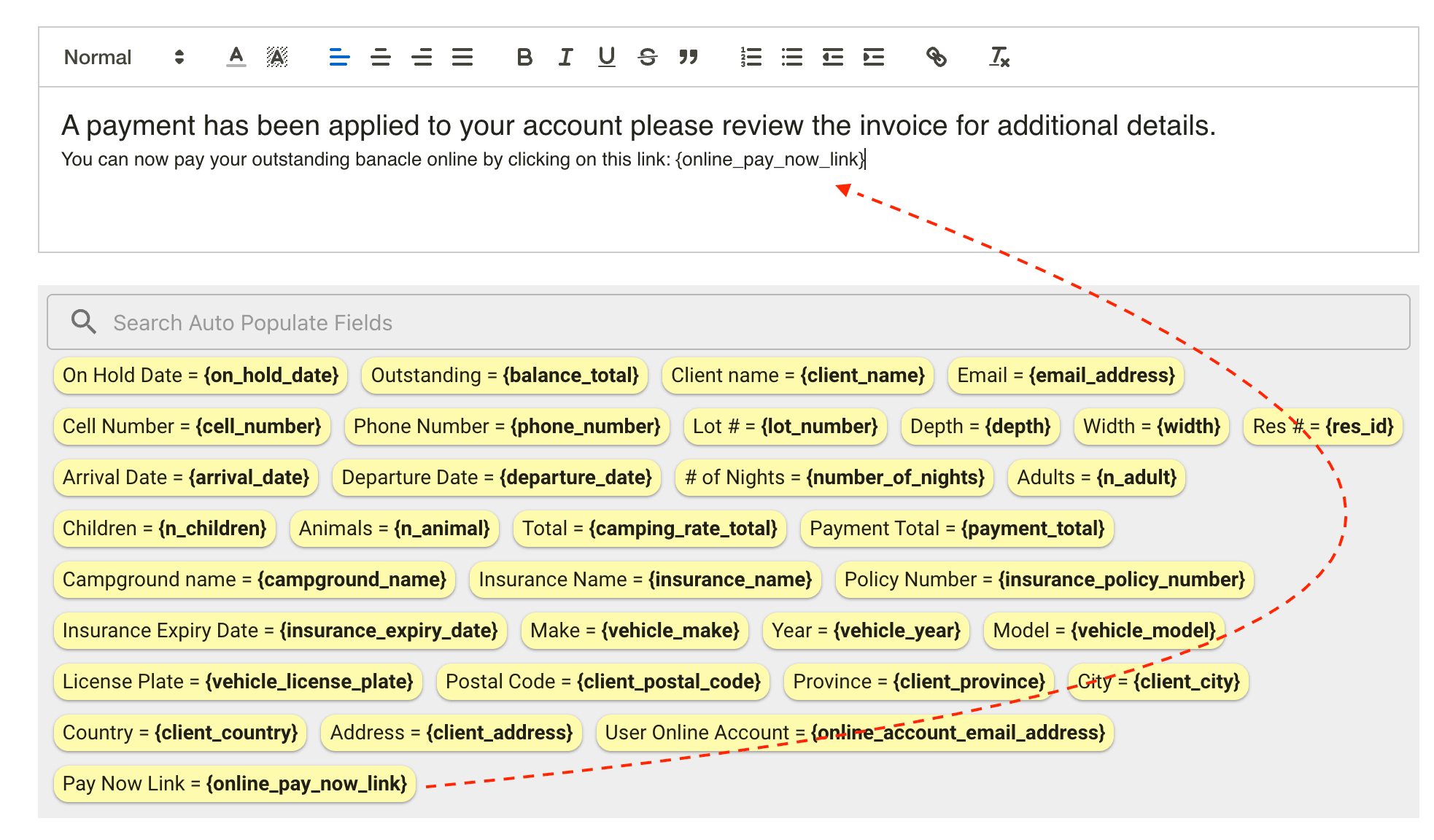The image size is (1434, 840).
Task: Insert the Lot # field
Action: point(786,427)
